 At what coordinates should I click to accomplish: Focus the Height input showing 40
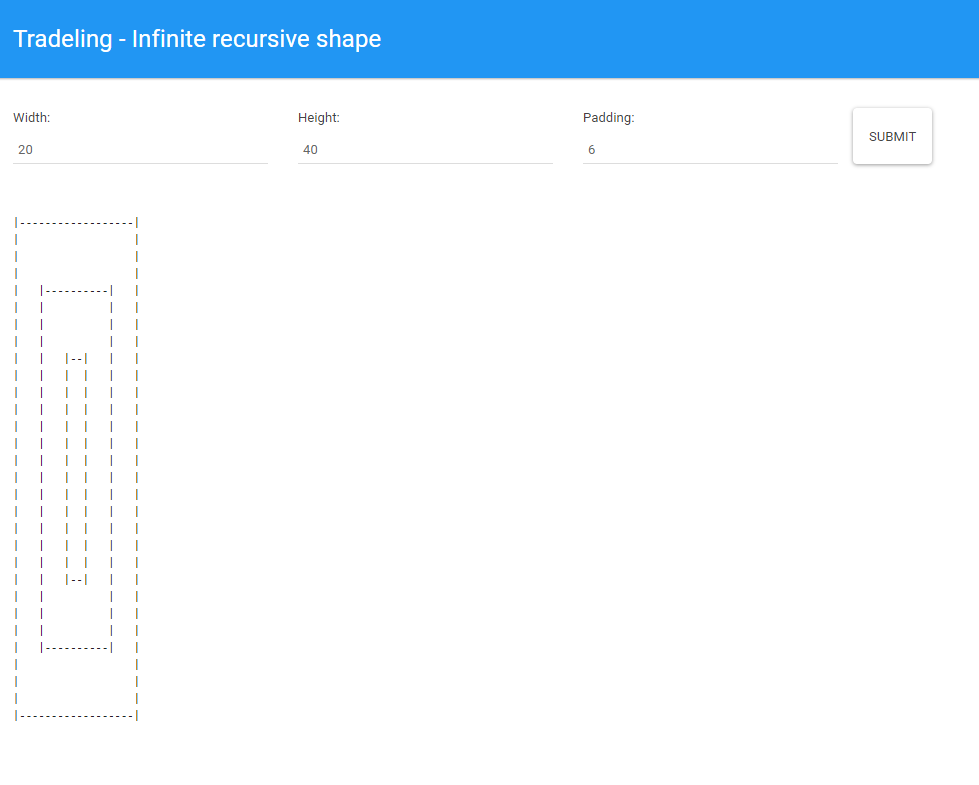point(425,150)
